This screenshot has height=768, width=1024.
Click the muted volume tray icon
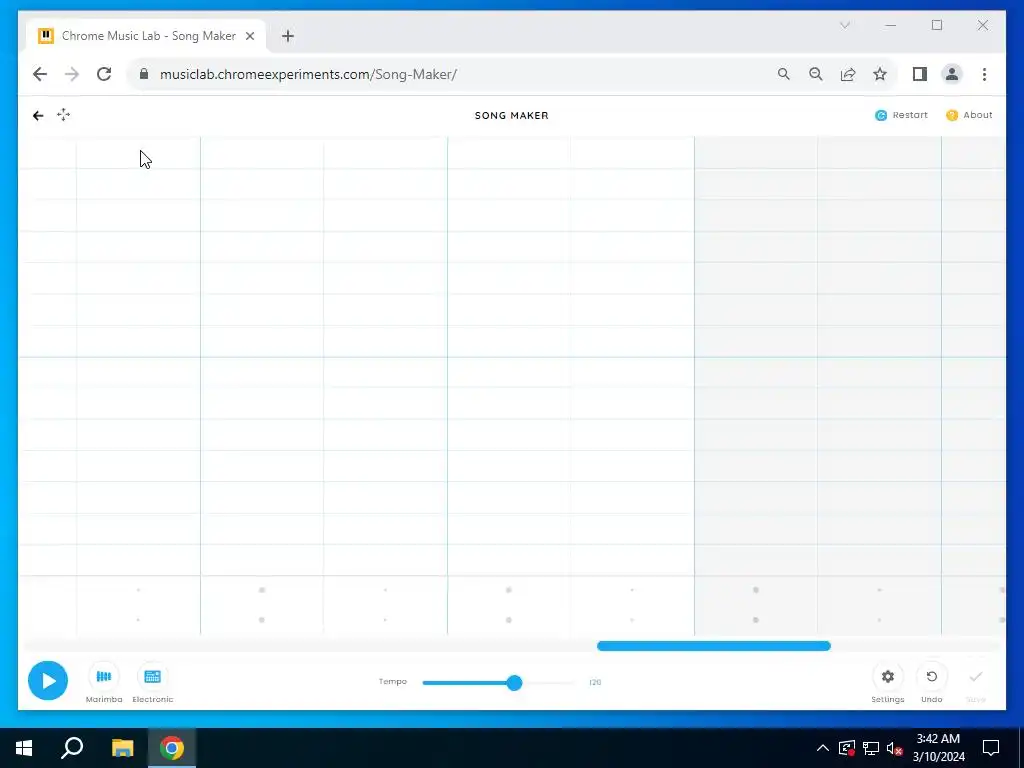(895, 748)
